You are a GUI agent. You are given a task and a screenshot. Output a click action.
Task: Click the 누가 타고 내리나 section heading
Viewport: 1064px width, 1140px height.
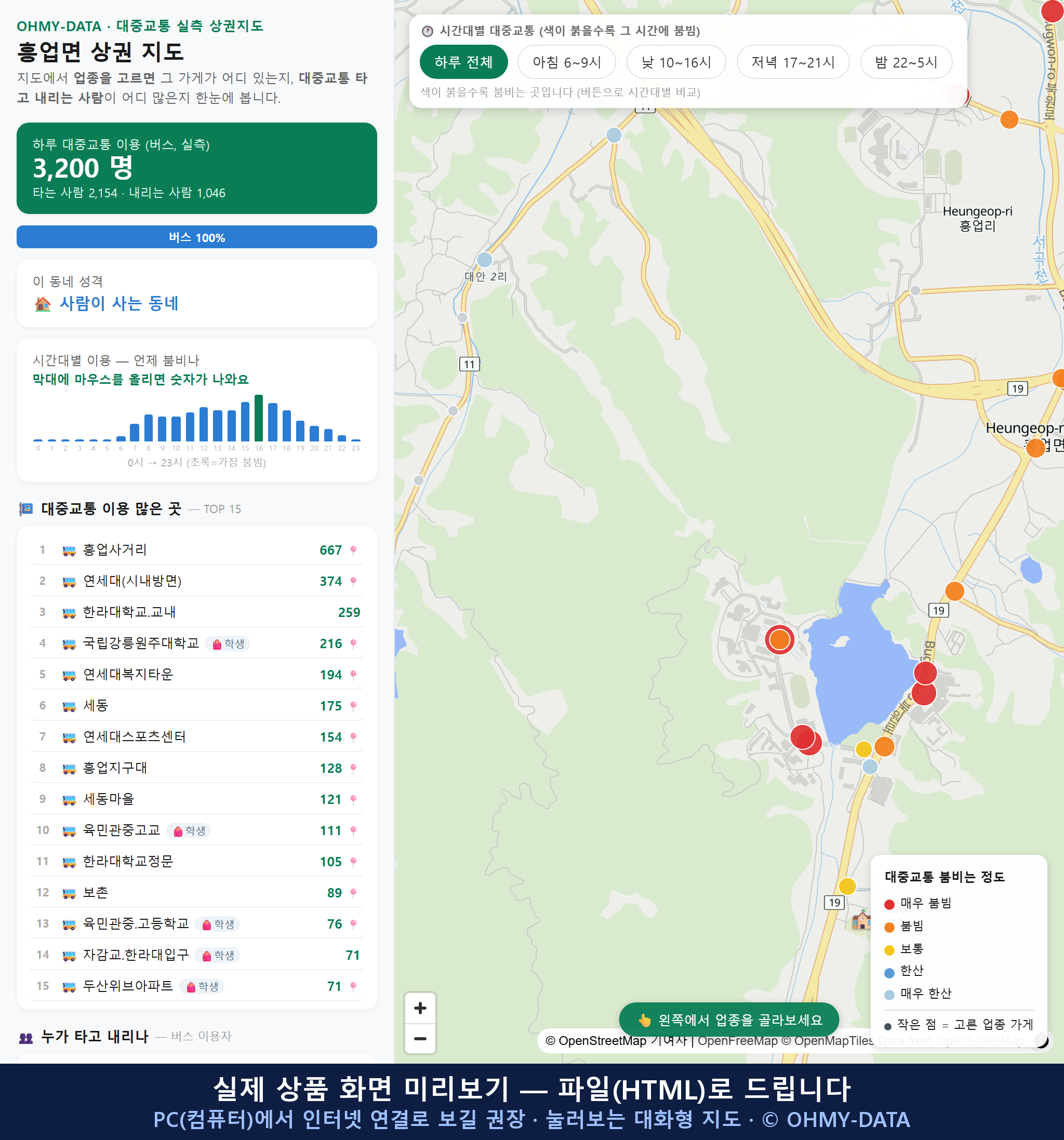point(95,1036)
